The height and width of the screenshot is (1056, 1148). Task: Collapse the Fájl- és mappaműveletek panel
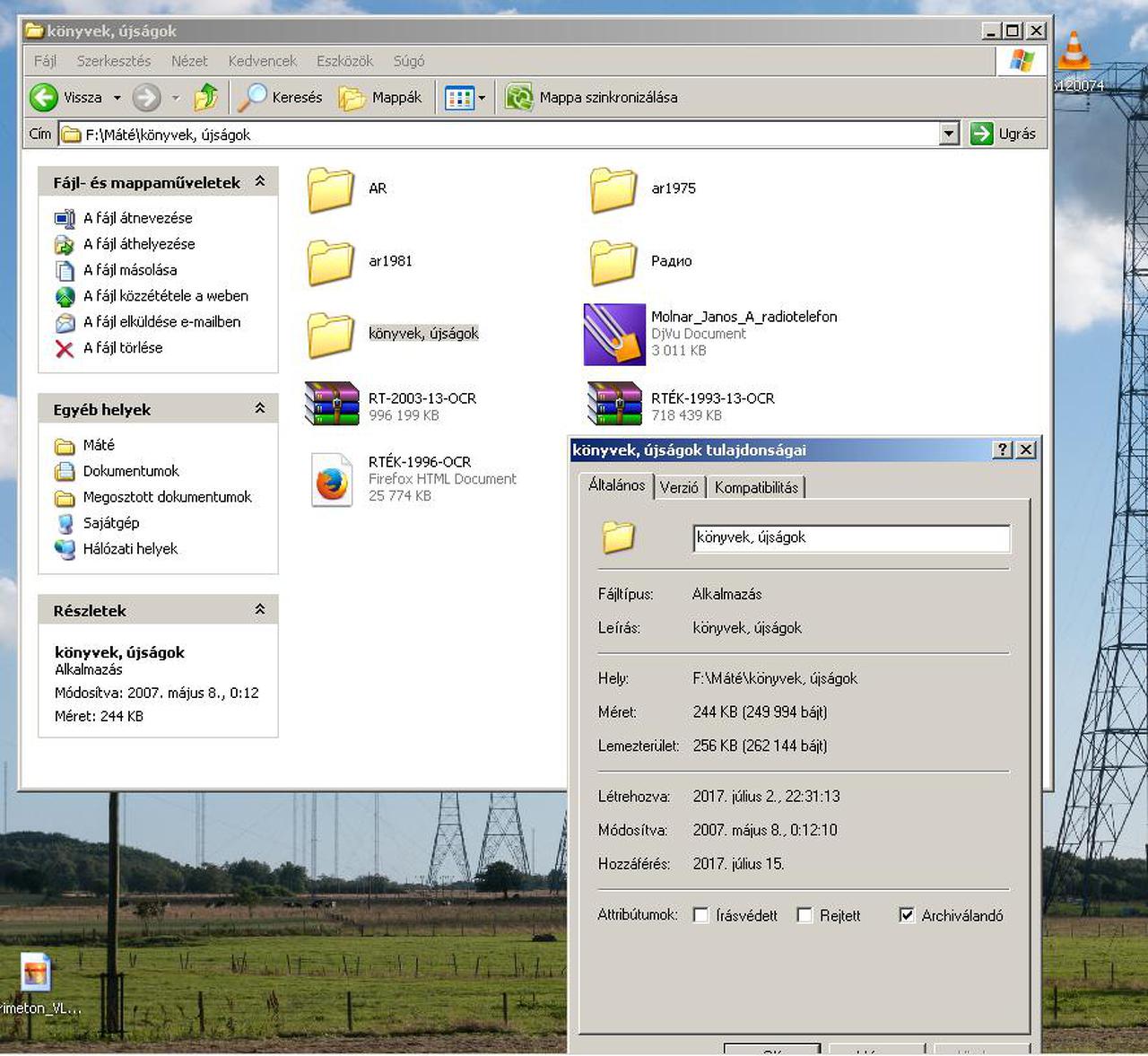coord(259,181)
